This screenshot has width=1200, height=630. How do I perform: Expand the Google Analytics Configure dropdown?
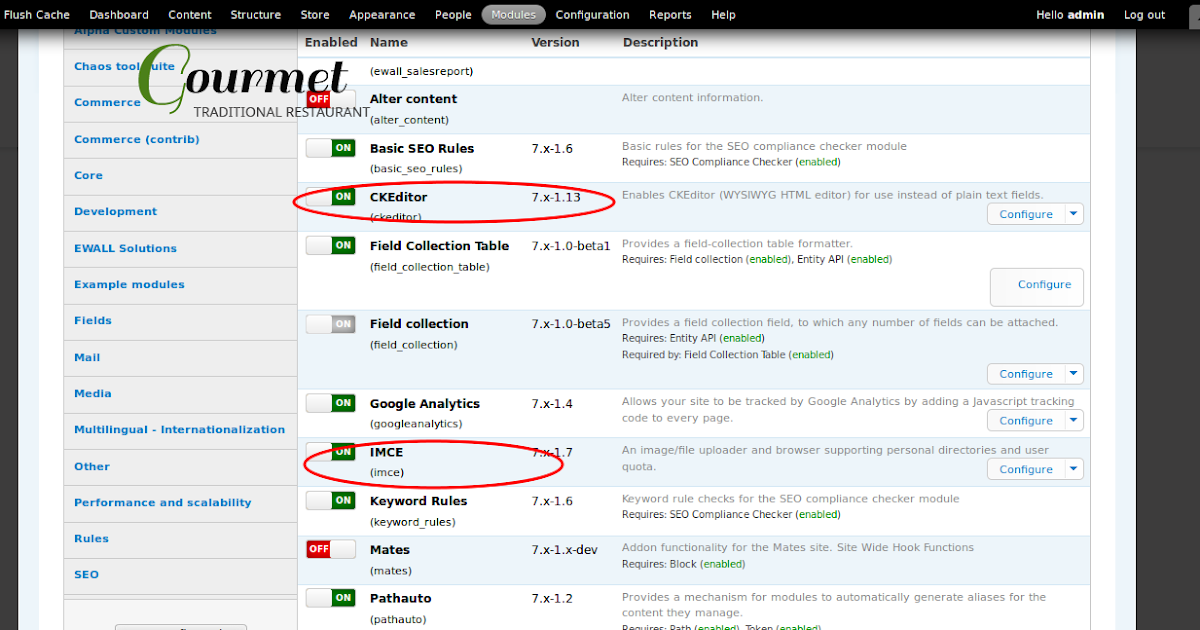point(1075,420)
